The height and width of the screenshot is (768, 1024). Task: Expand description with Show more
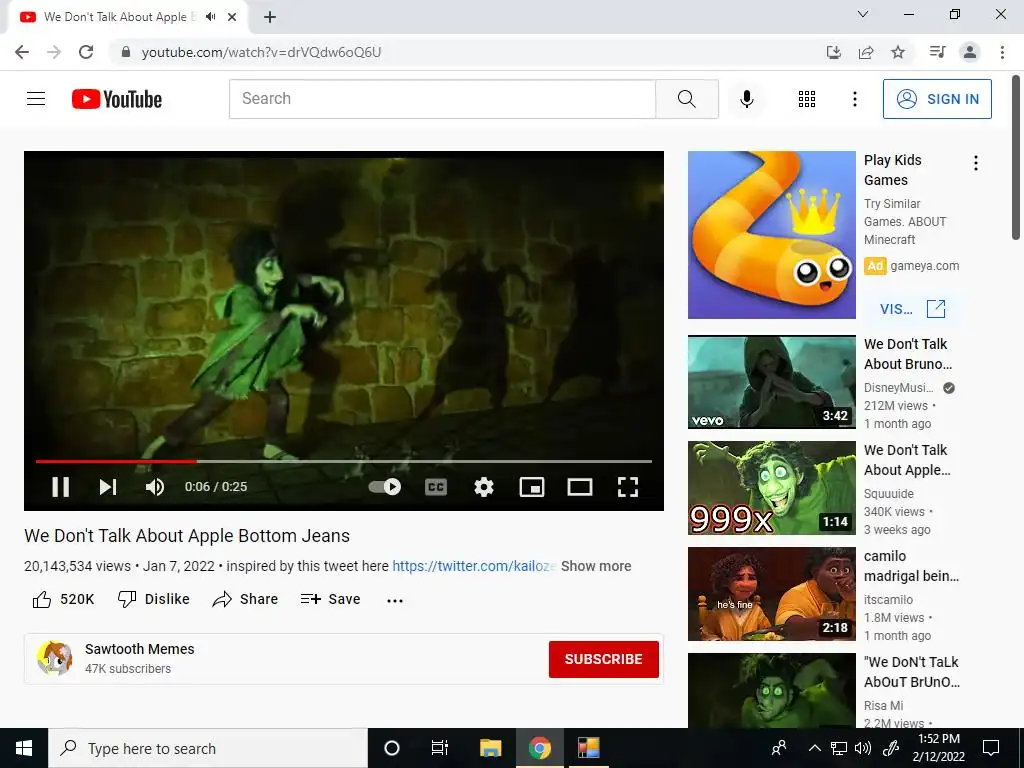[596, 566]
